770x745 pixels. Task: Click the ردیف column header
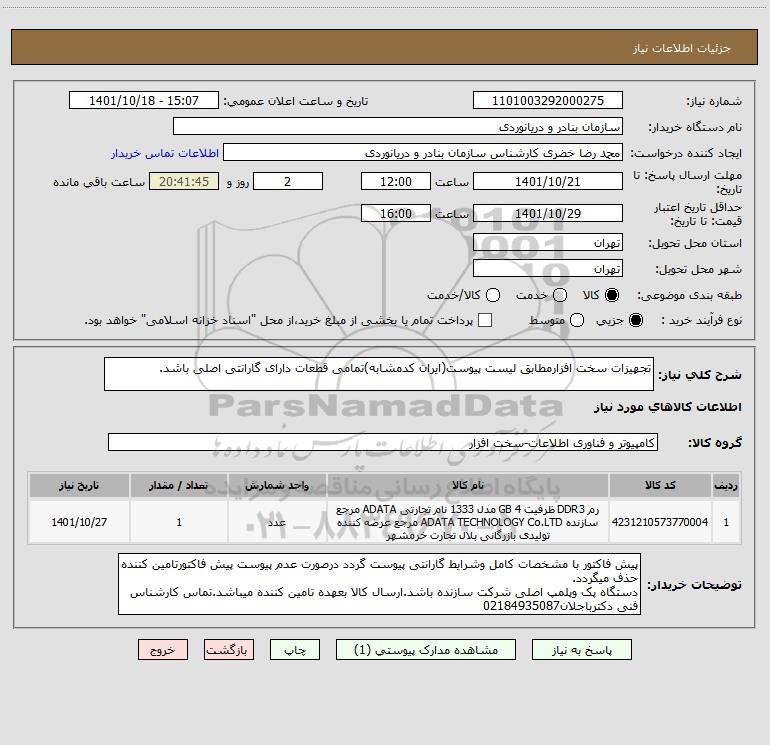726,485
